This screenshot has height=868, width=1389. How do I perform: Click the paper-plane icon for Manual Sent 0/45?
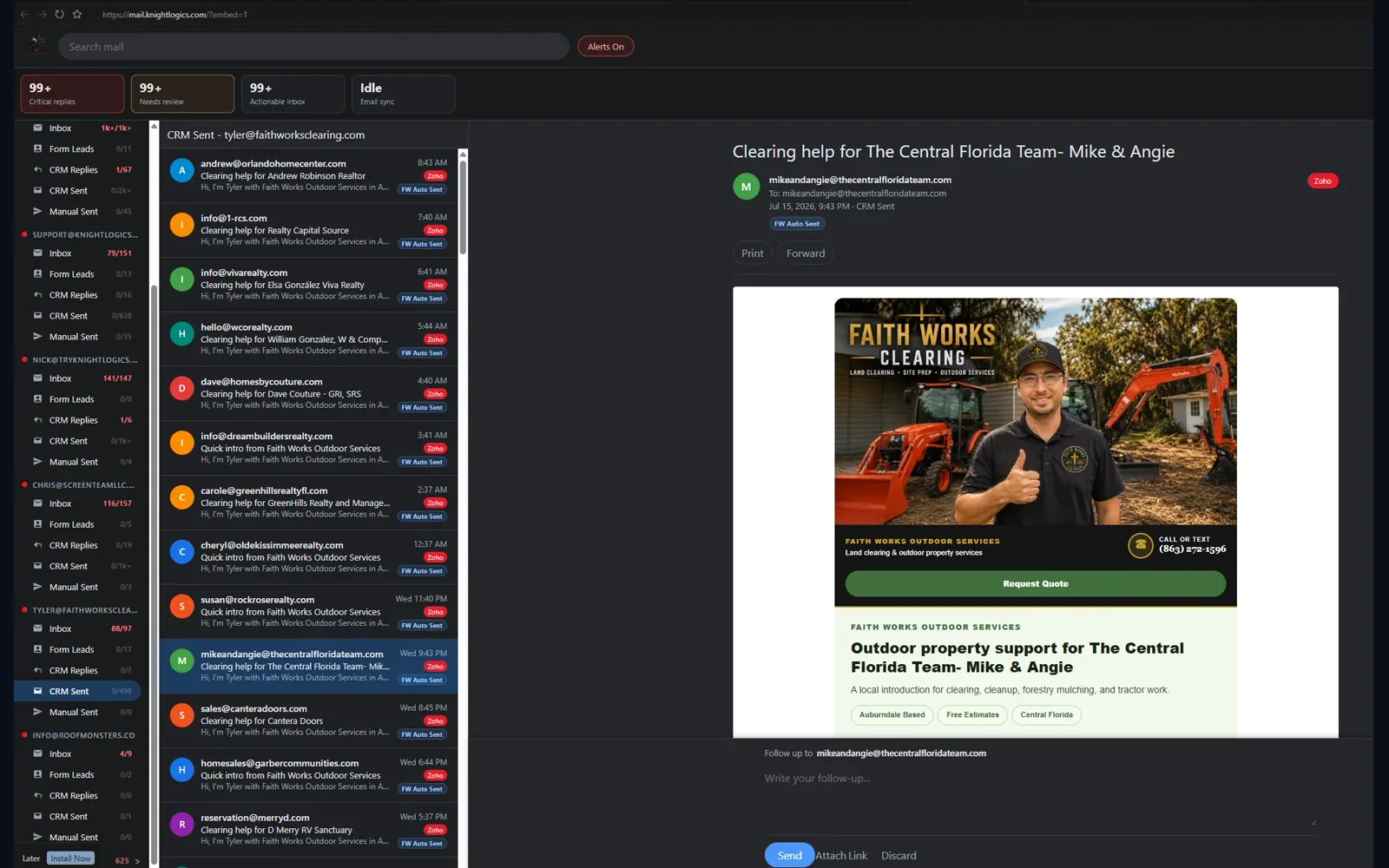37,211
